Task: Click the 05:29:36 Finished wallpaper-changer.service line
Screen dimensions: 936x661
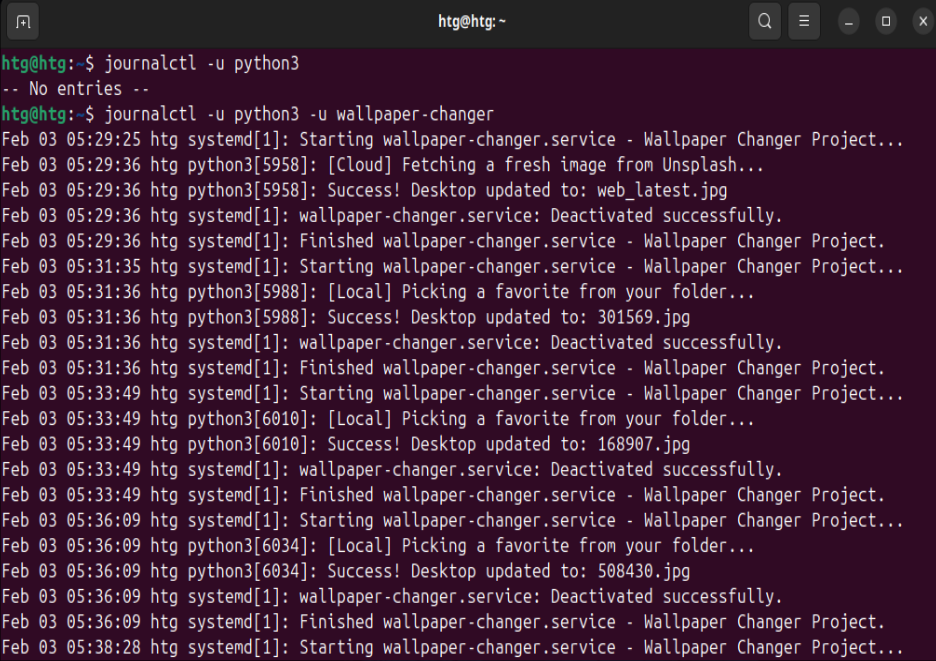Action: point(443,241)
